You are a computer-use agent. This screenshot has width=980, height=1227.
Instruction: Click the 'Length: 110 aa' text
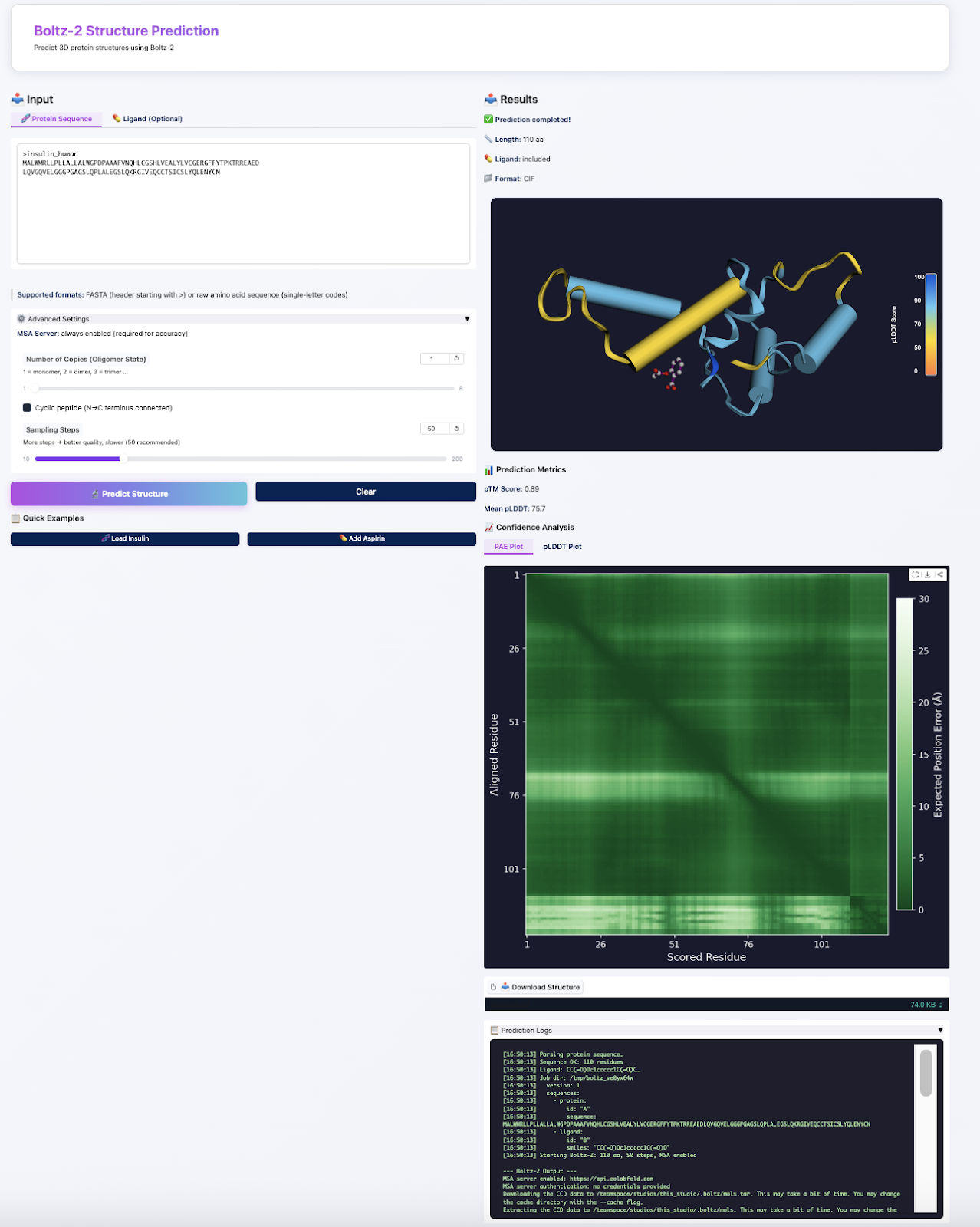click(519, 140)
